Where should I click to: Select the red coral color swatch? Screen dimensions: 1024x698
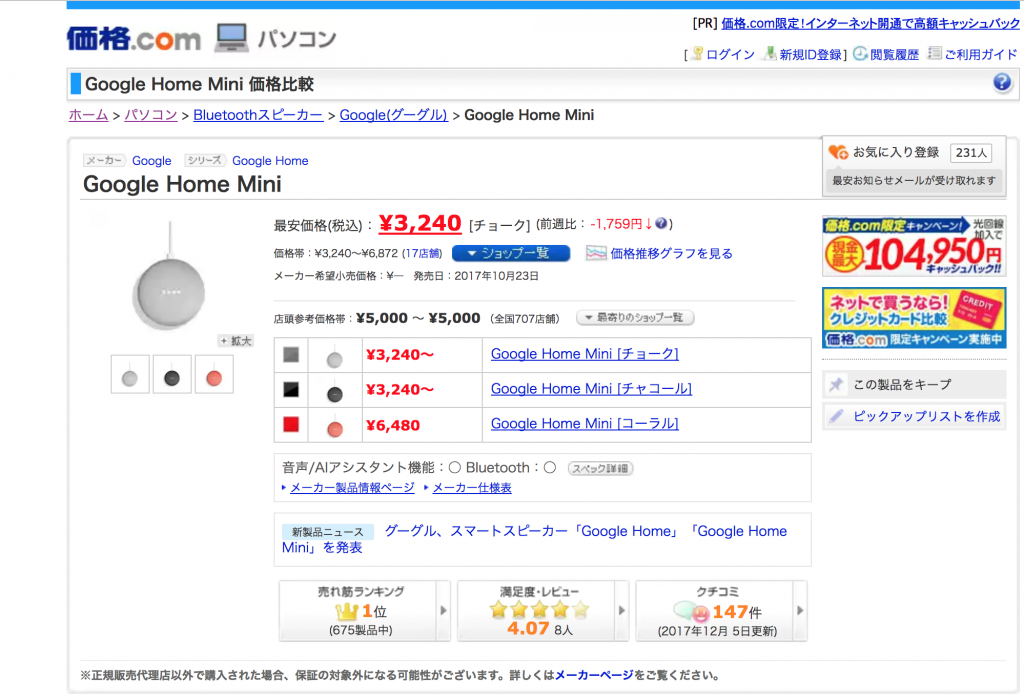point(291,425)
